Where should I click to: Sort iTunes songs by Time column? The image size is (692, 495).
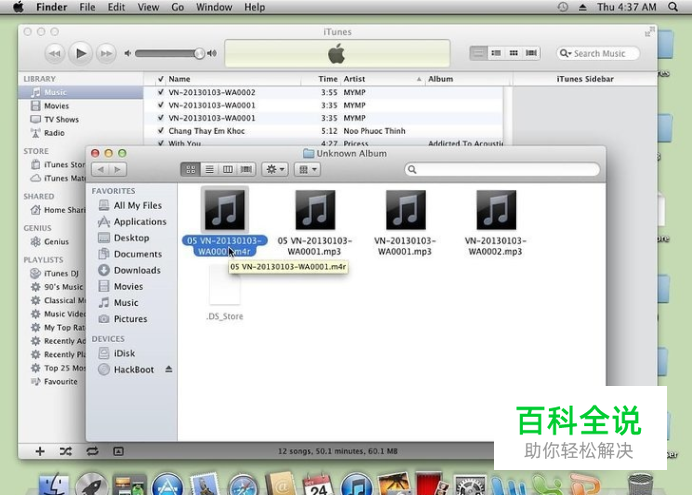click(x=327, y=79)
